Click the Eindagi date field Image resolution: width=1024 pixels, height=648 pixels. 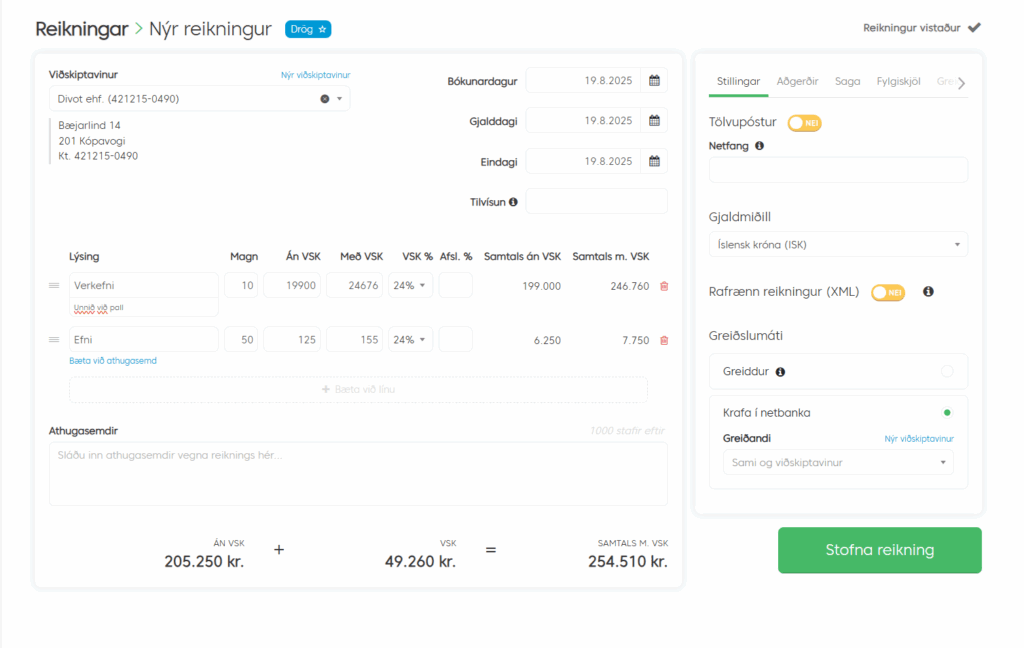pos(583,161)
